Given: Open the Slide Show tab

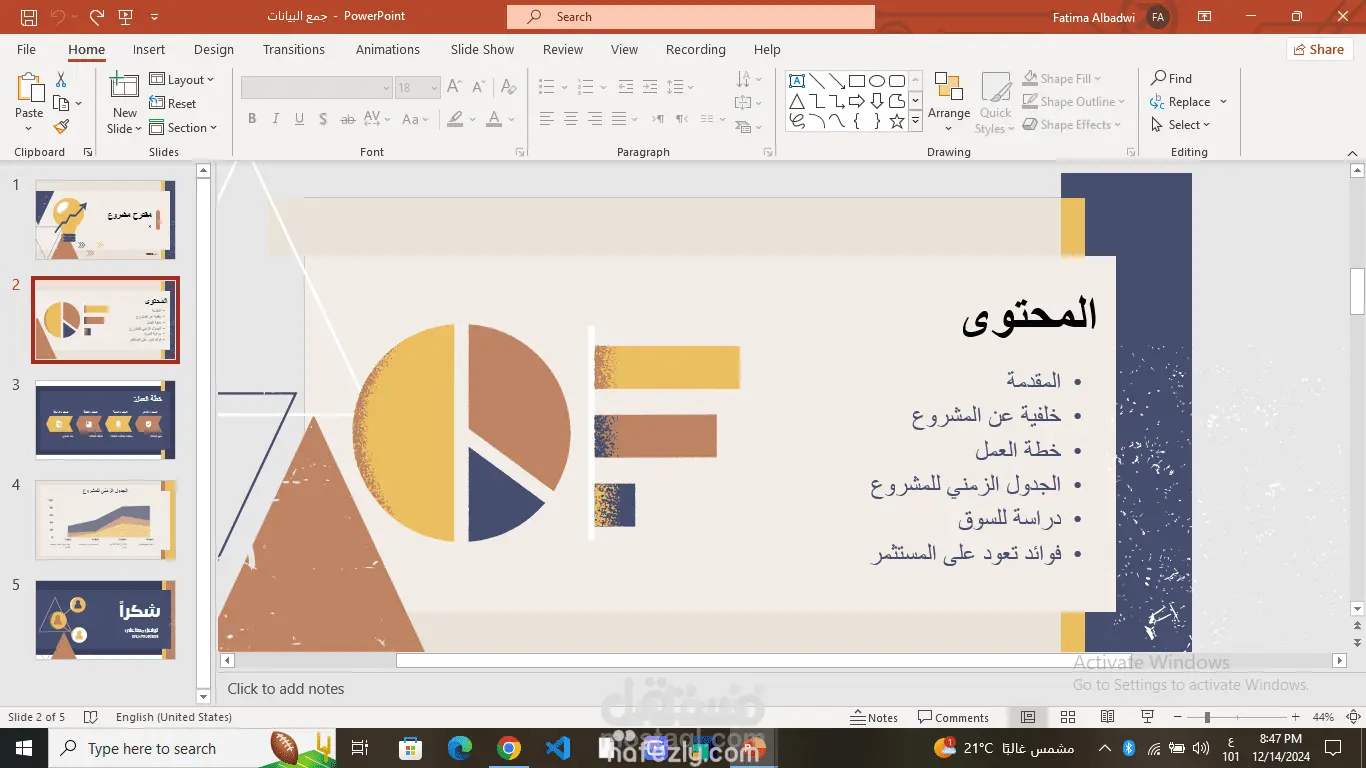Looking at the screenshot, I should point(482,49).
